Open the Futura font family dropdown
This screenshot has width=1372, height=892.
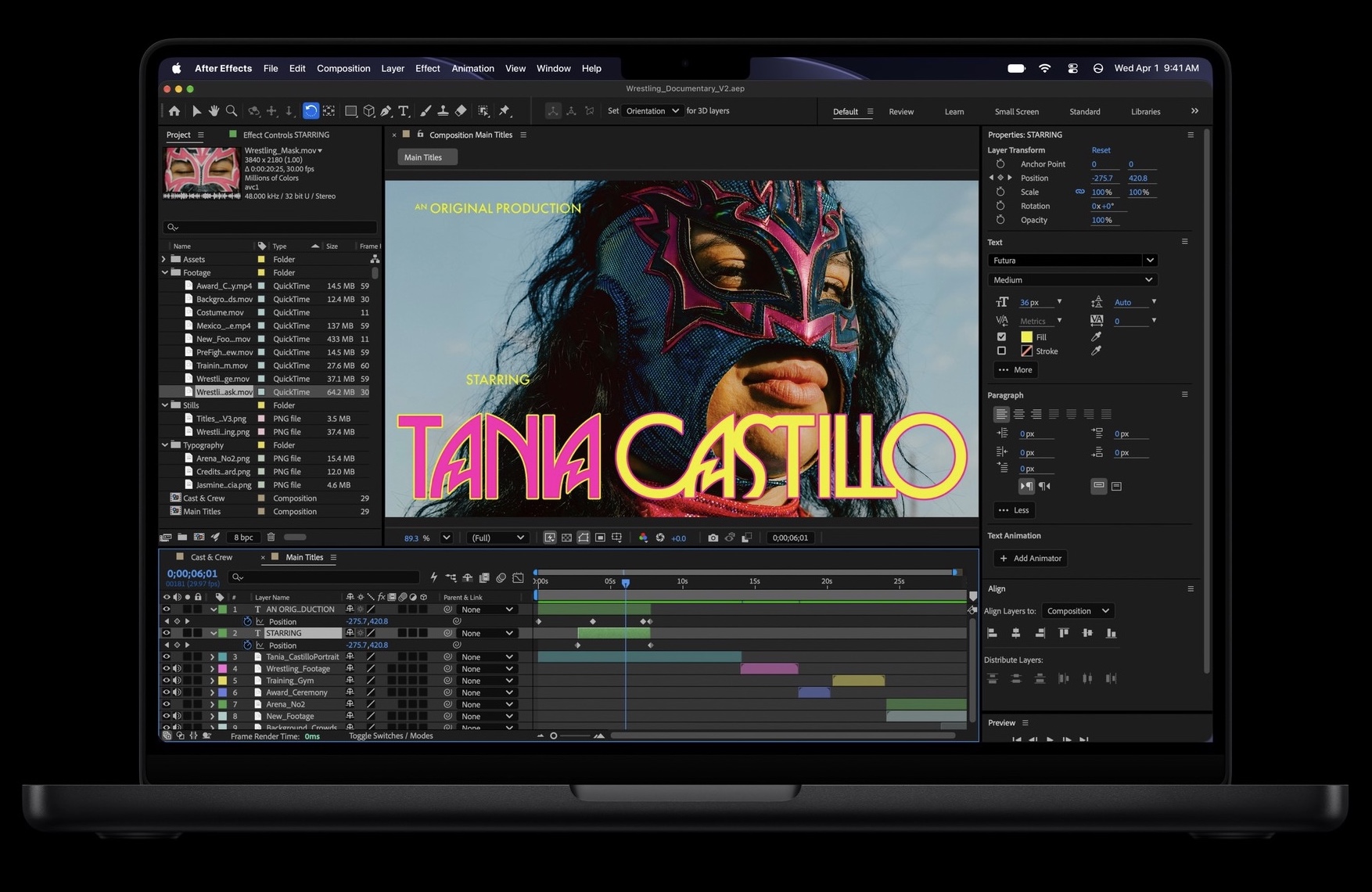(x=1072, y=261)
